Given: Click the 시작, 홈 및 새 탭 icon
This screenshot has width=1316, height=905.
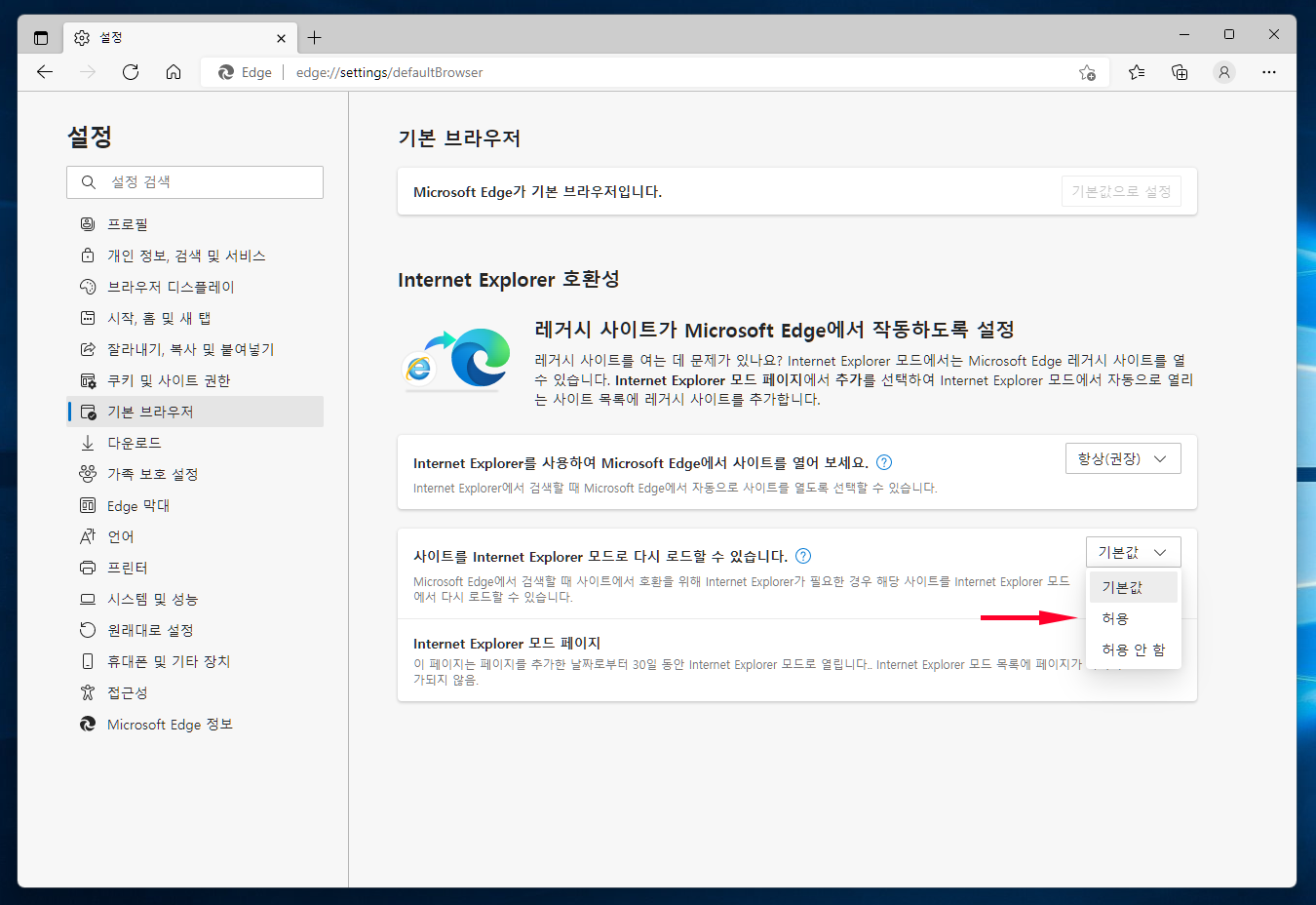Looking at the screenshot, I should point(88,318).
